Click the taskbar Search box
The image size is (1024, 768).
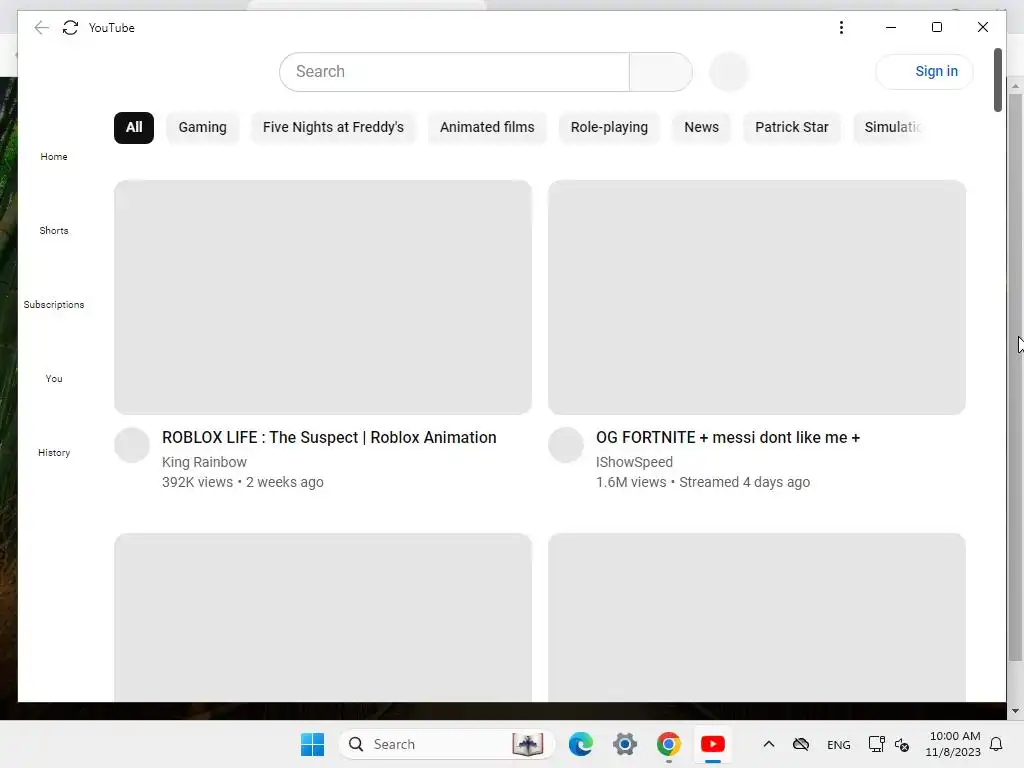tap(447, 744)
